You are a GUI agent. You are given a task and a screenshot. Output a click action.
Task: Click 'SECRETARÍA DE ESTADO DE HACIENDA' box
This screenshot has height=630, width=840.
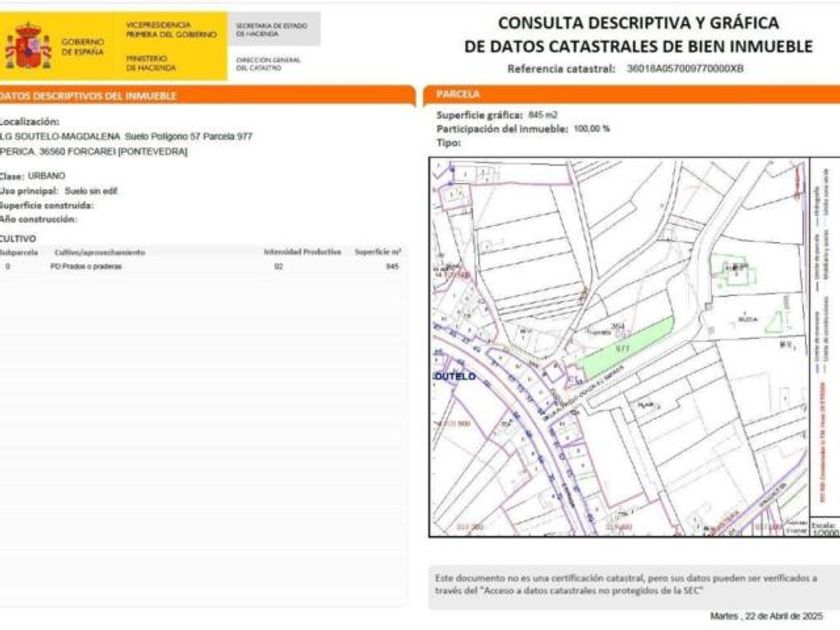[x=274, y=29]
